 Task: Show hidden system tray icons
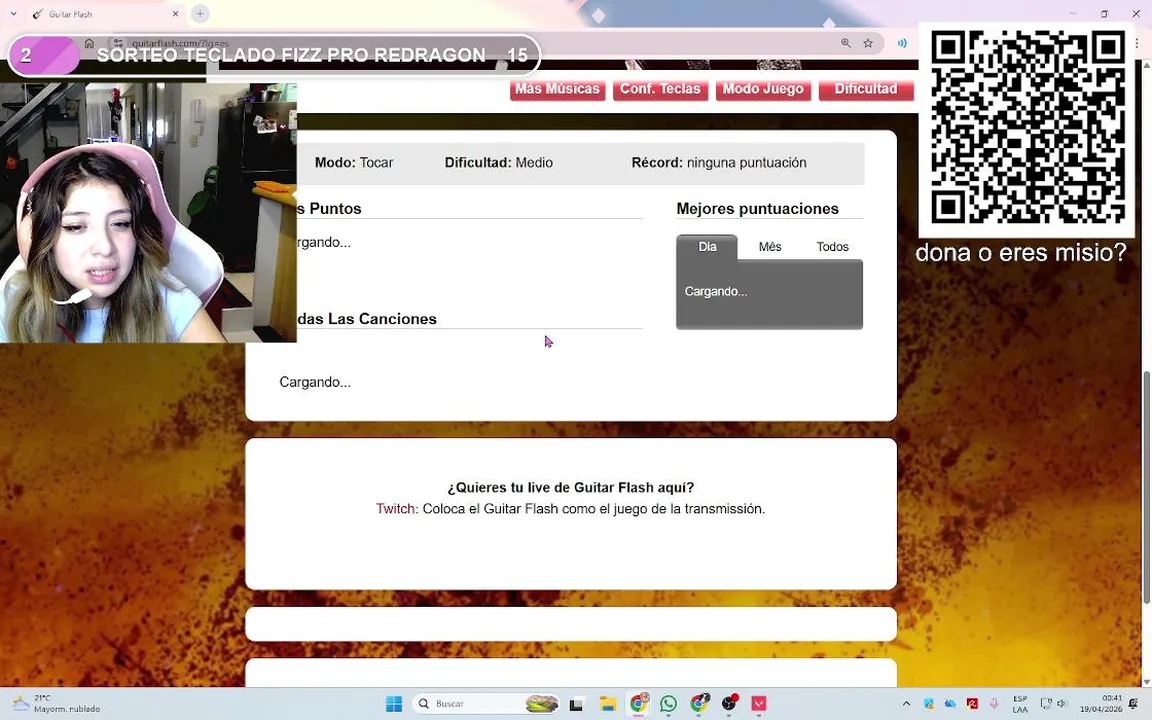coord(906,704)
